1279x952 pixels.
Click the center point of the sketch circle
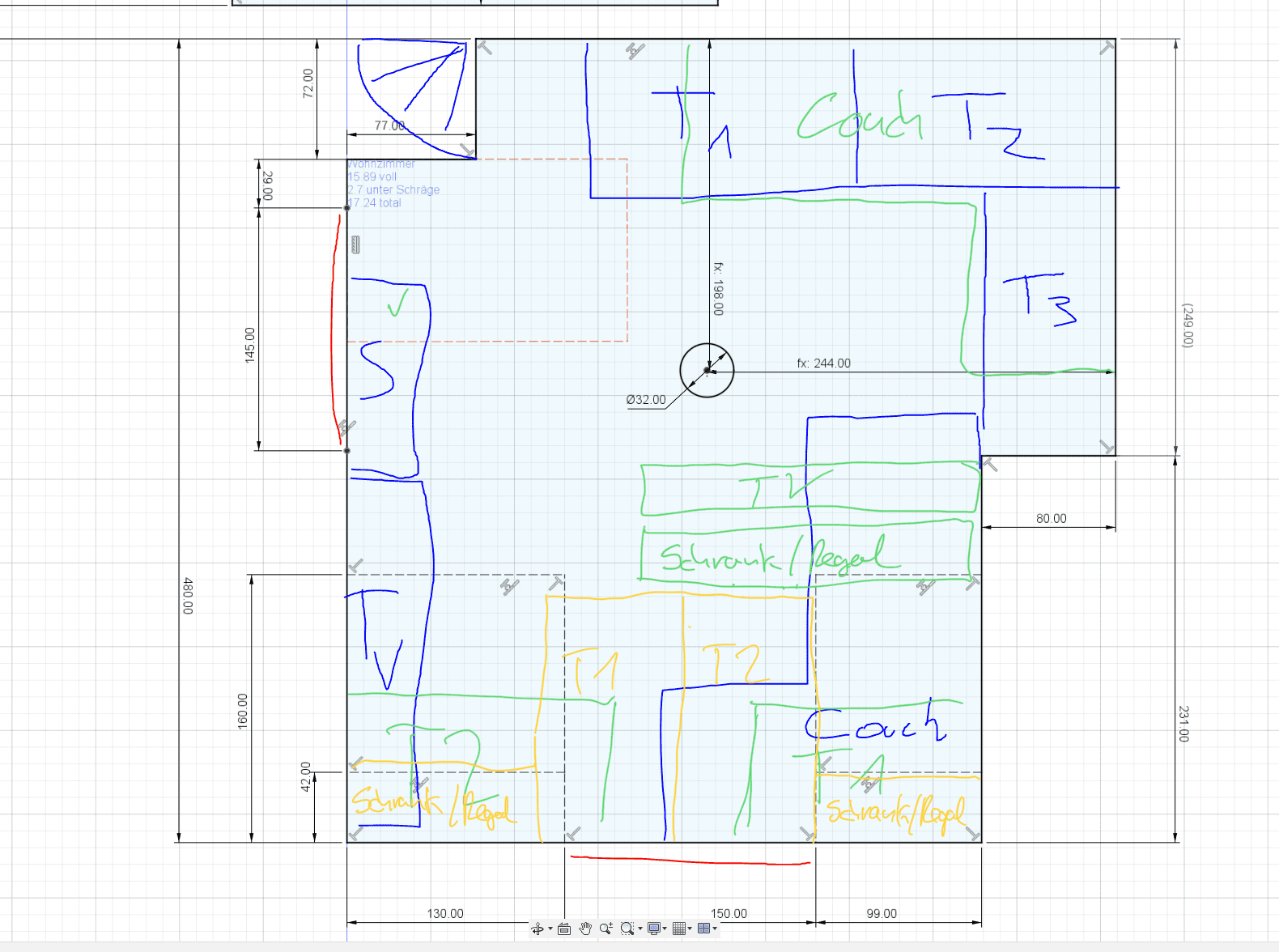[x=707, y=370]
